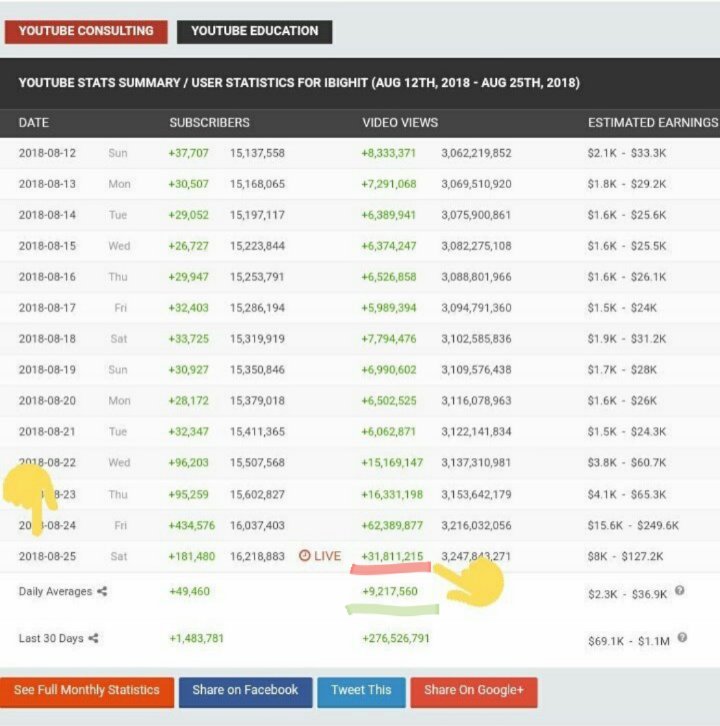The width and height of the screenshot is (720, 726).
Task: Click subscriber gain +96,203
Action: pos(188,463)
